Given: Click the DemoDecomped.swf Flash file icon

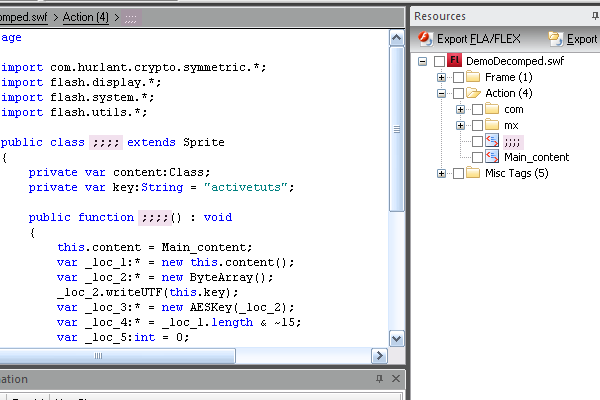Looking at the screenshot, I should [x=454, y=62].
